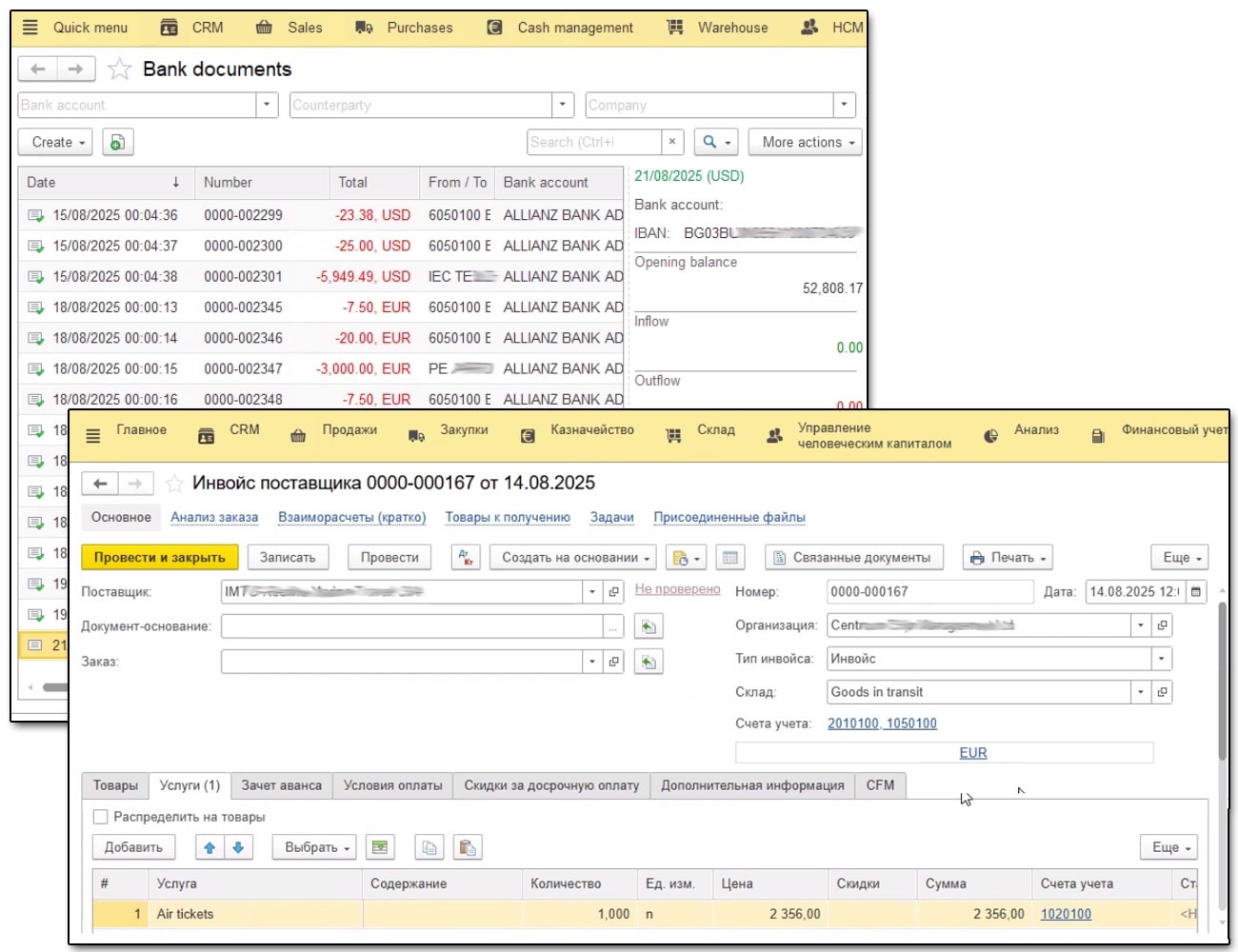Click the Номер input field
This screenshot has height=952, width=1238.
point(928,592)
